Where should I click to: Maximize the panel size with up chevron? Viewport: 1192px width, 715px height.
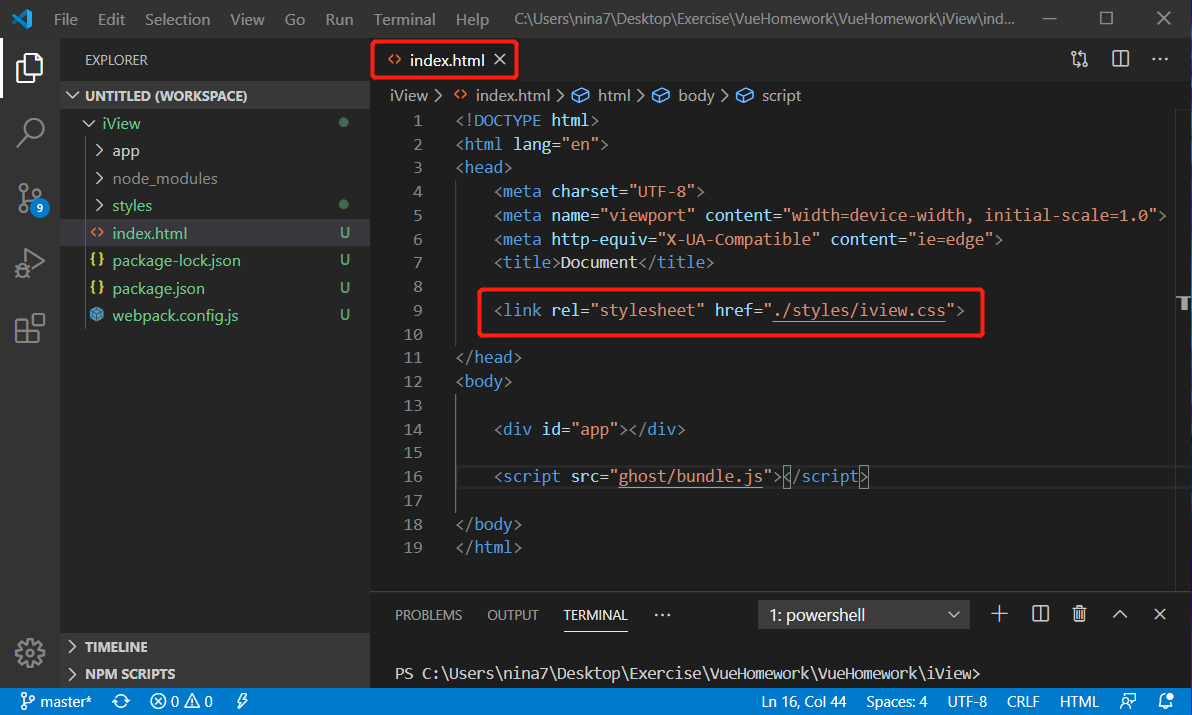1119,614
